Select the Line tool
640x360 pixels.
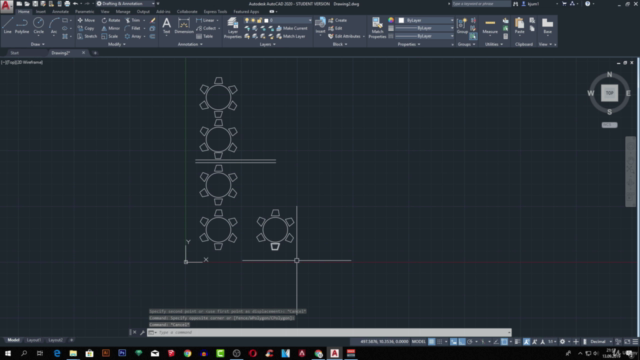(7, 25)
